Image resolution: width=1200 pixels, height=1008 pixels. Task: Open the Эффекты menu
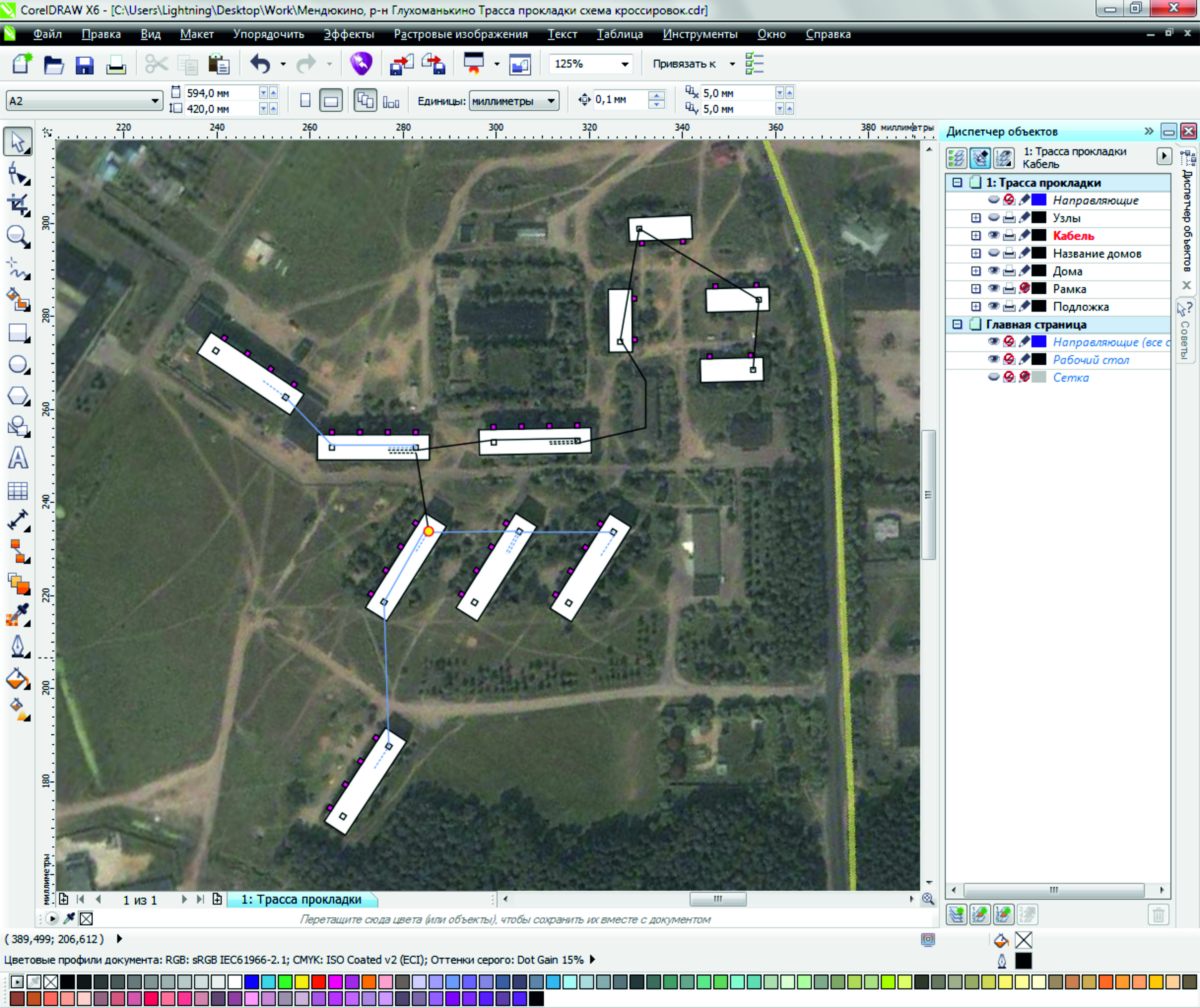click(349, 34)
